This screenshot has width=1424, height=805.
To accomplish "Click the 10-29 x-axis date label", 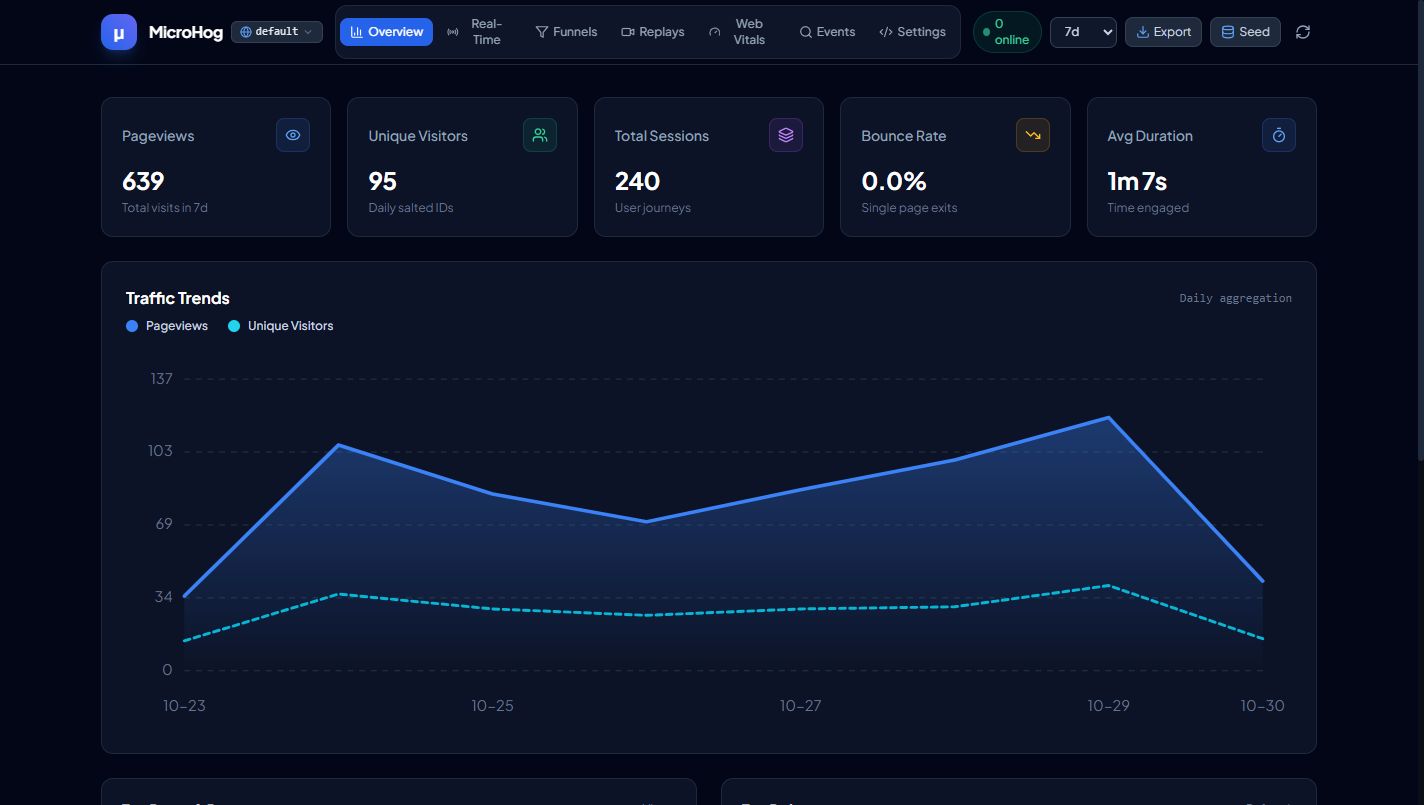I will [1108, 705].
